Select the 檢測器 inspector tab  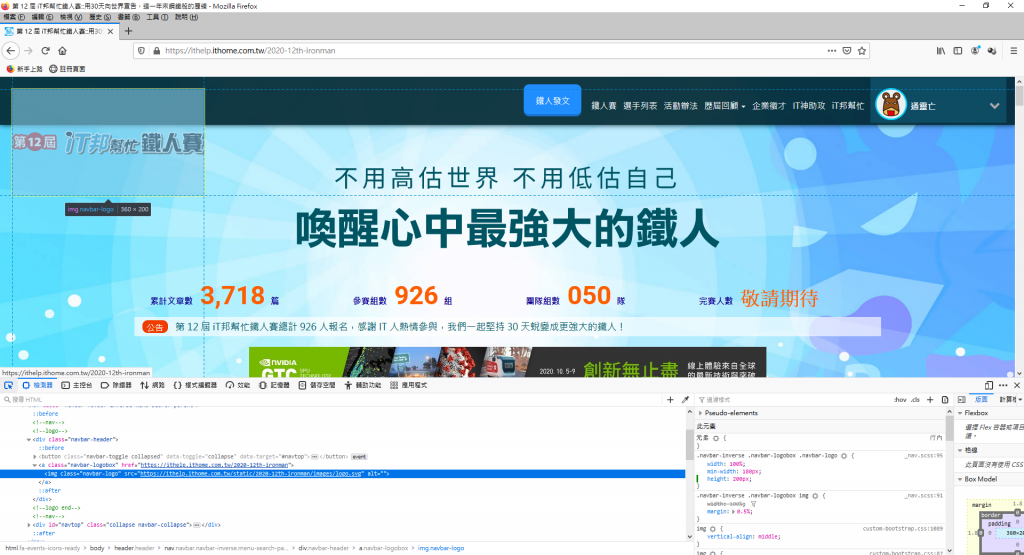pos(37,385)
